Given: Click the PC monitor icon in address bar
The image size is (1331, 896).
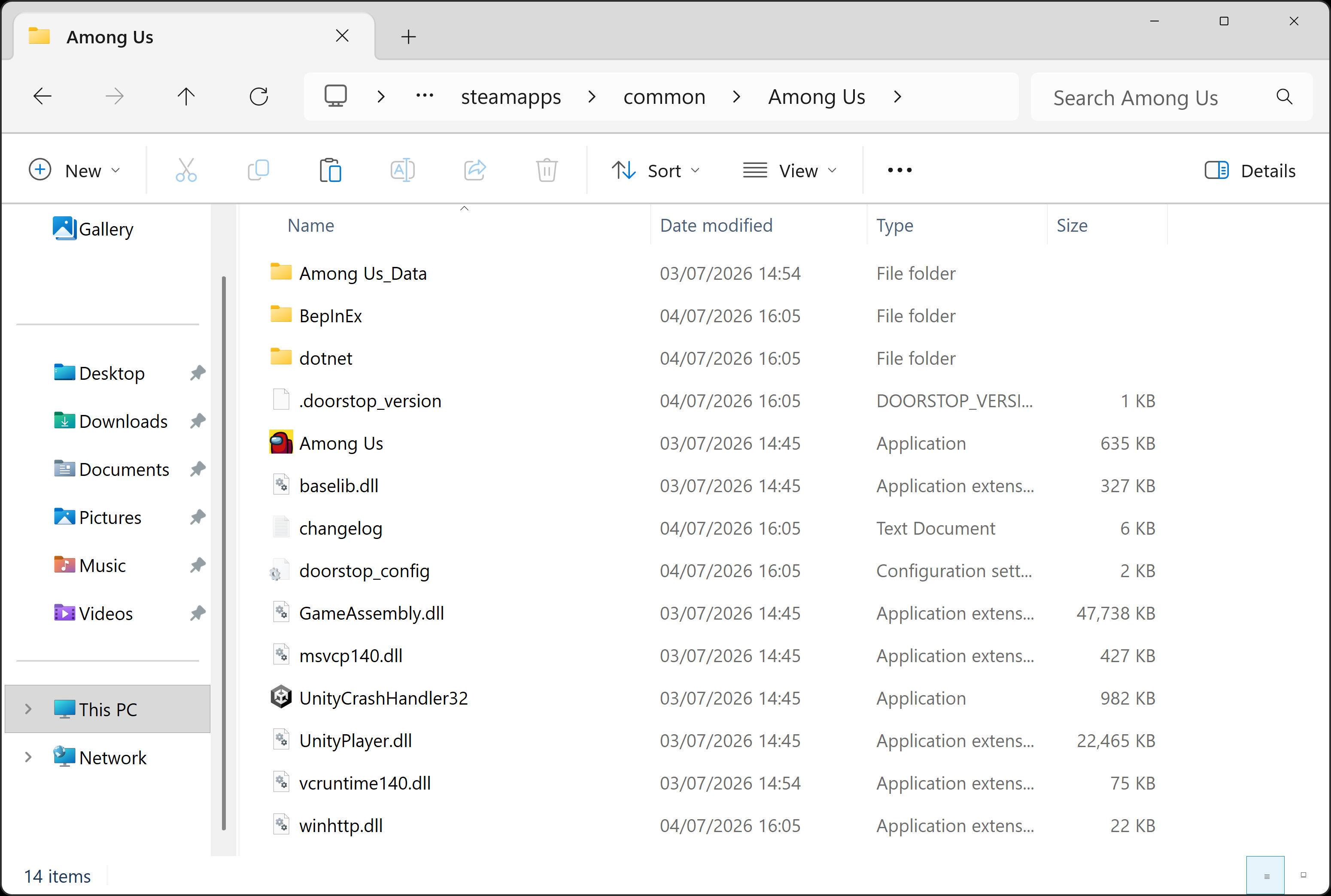Looking at the screenshot, I should click(x=336, y=97).
